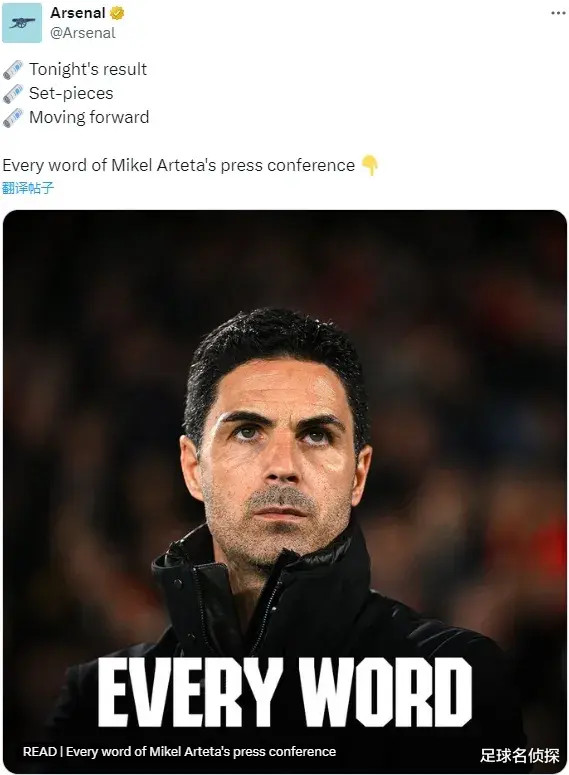Screen dimensions: 569x775
Task: Open the Arsenal profile avatar
Action: (22, 23)
